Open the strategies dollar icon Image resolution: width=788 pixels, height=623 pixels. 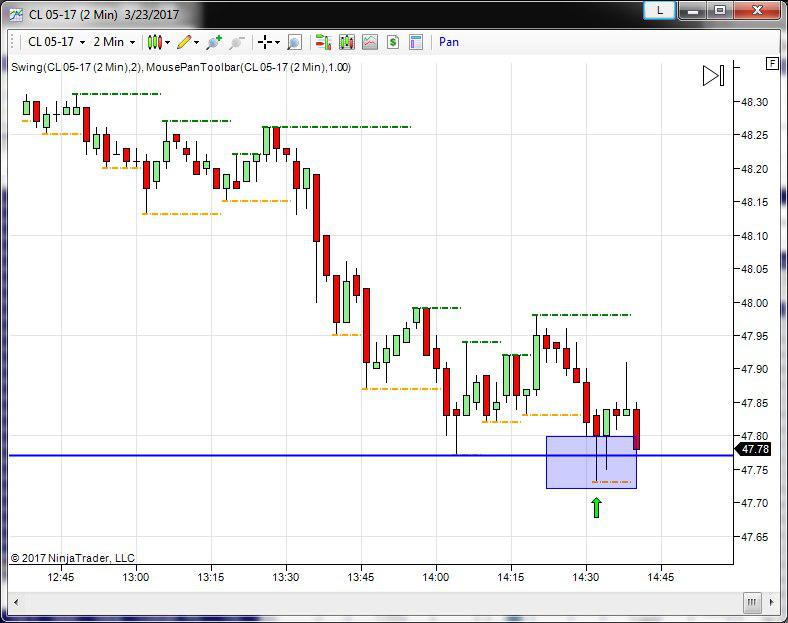[x=393, y=42]
